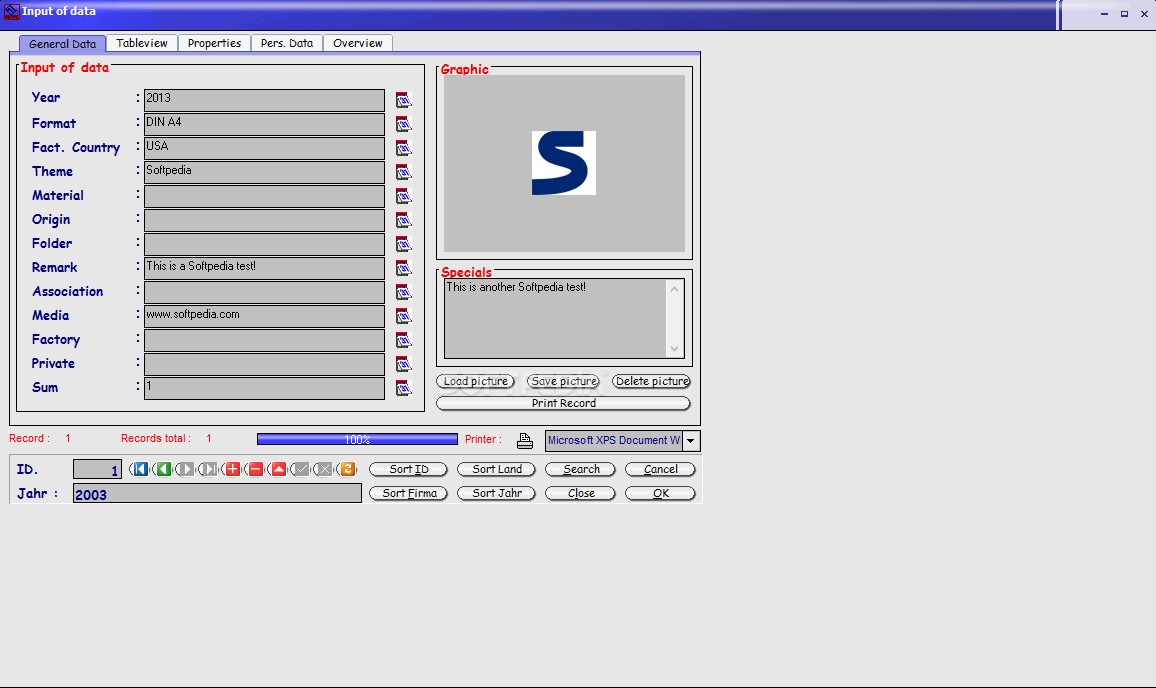
Task: Click the Media field with www.softpedia.com
Action: [264, 316]
